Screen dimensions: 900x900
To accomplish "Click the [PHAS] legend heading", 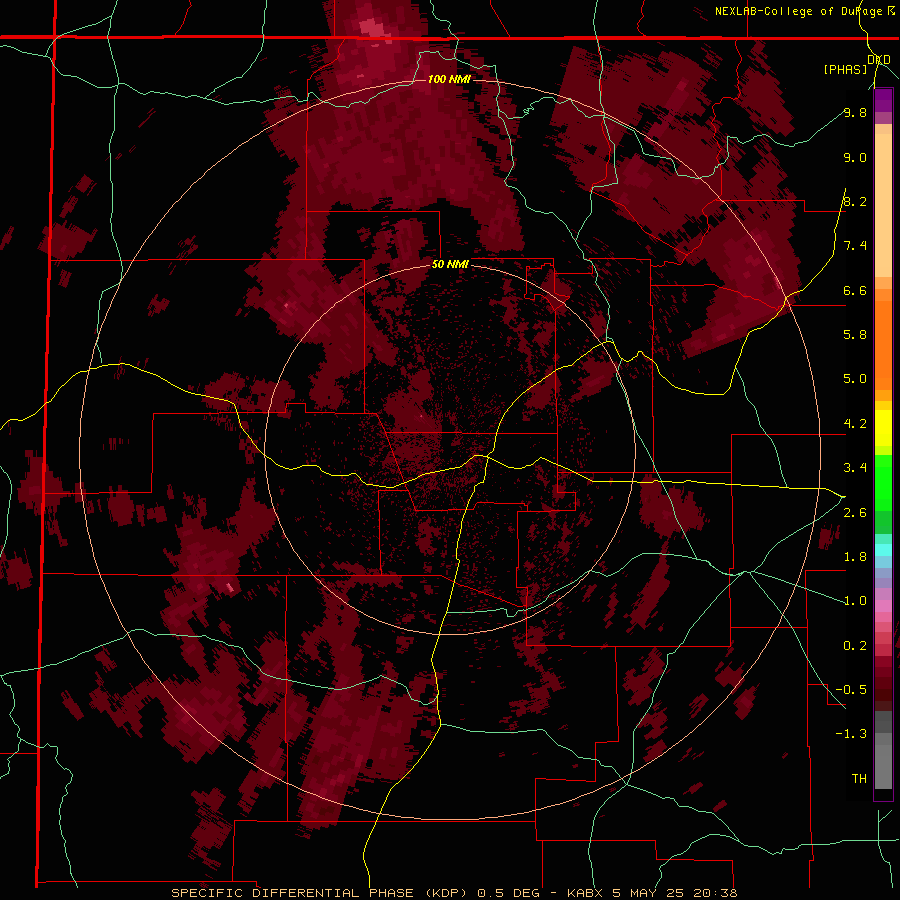I will pos(845,69).
